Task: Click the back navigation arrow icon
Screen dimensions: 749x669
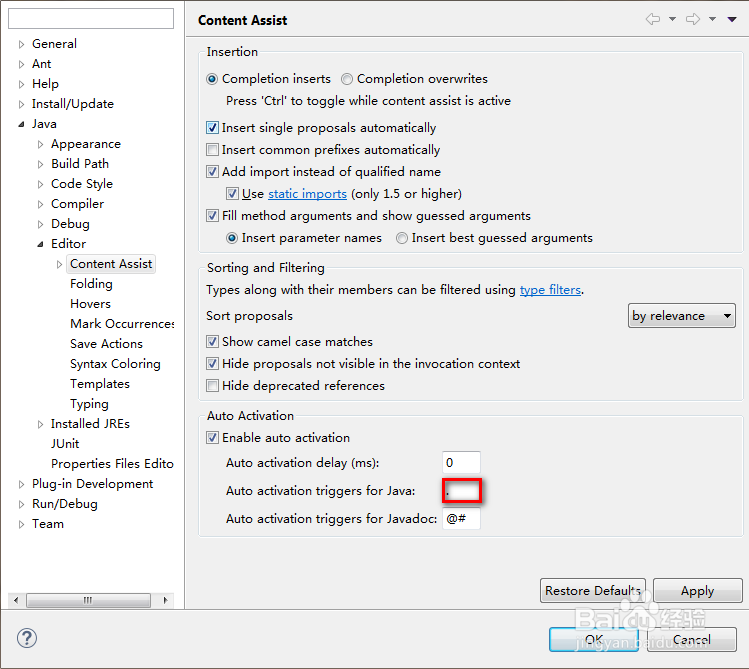Action: [653, 19]
